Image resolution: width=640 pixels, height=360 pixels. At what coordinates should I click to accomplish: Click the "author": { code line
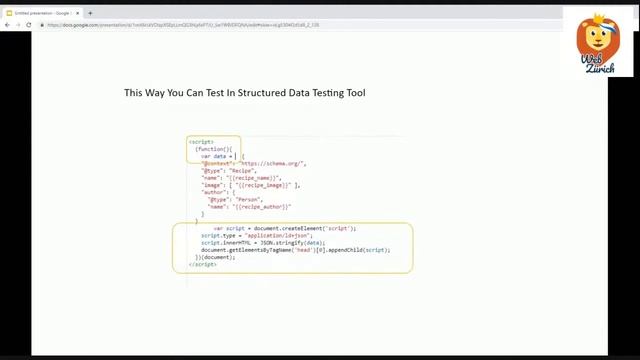coord(218,192)
